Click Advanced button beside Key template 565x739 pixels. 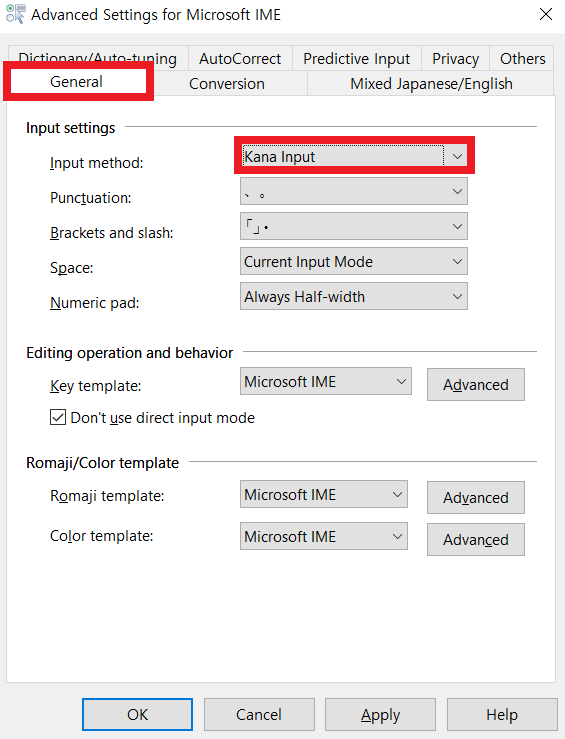click(x=475, y=385)
